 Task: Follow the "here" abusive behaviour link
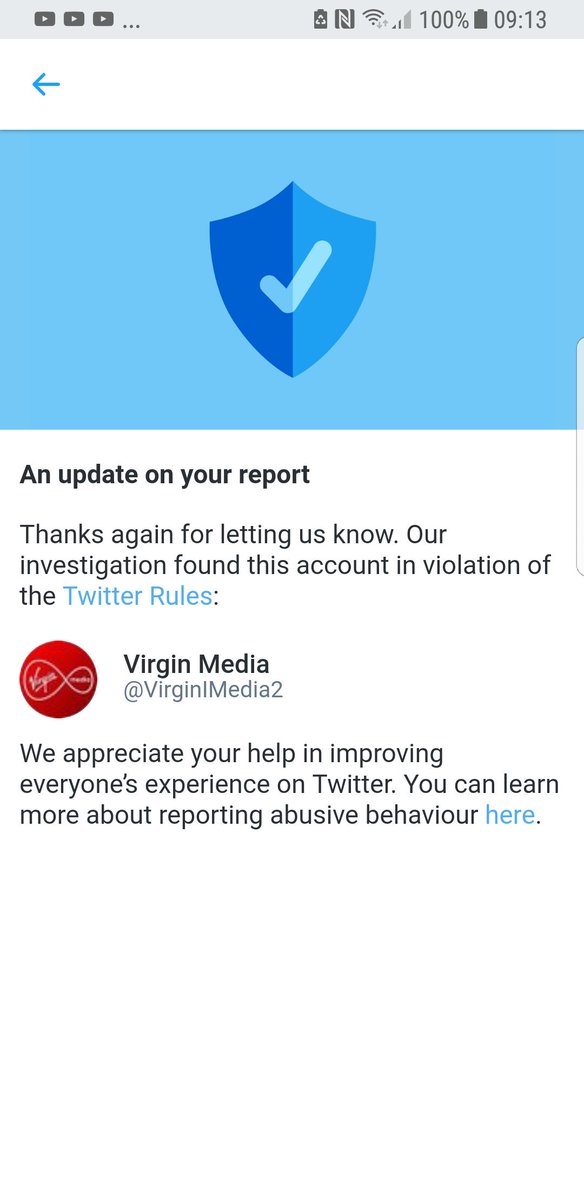pos(510,814)
